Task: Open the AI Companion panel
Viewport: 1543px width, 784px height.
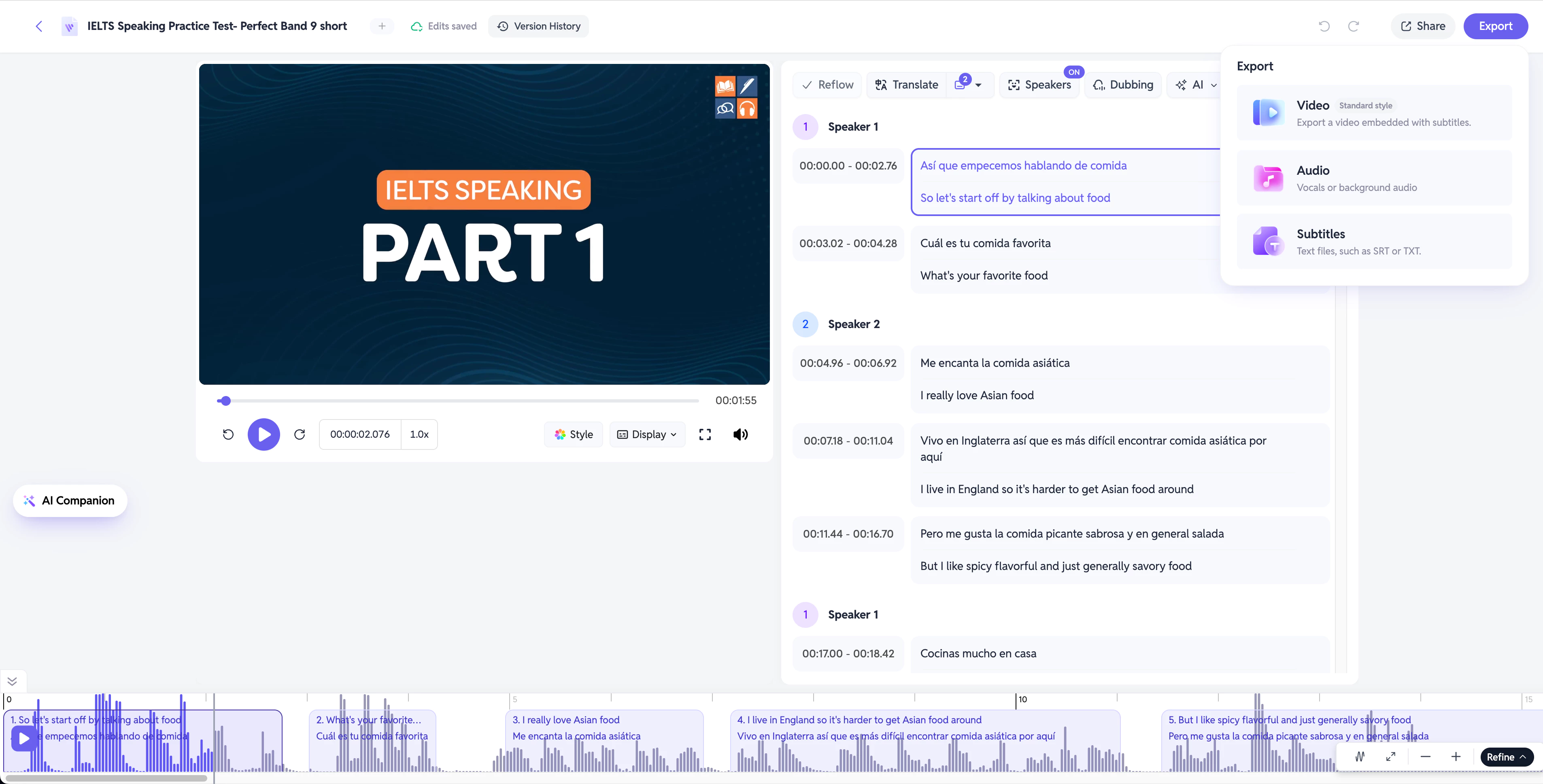Action: coord(70,500)
